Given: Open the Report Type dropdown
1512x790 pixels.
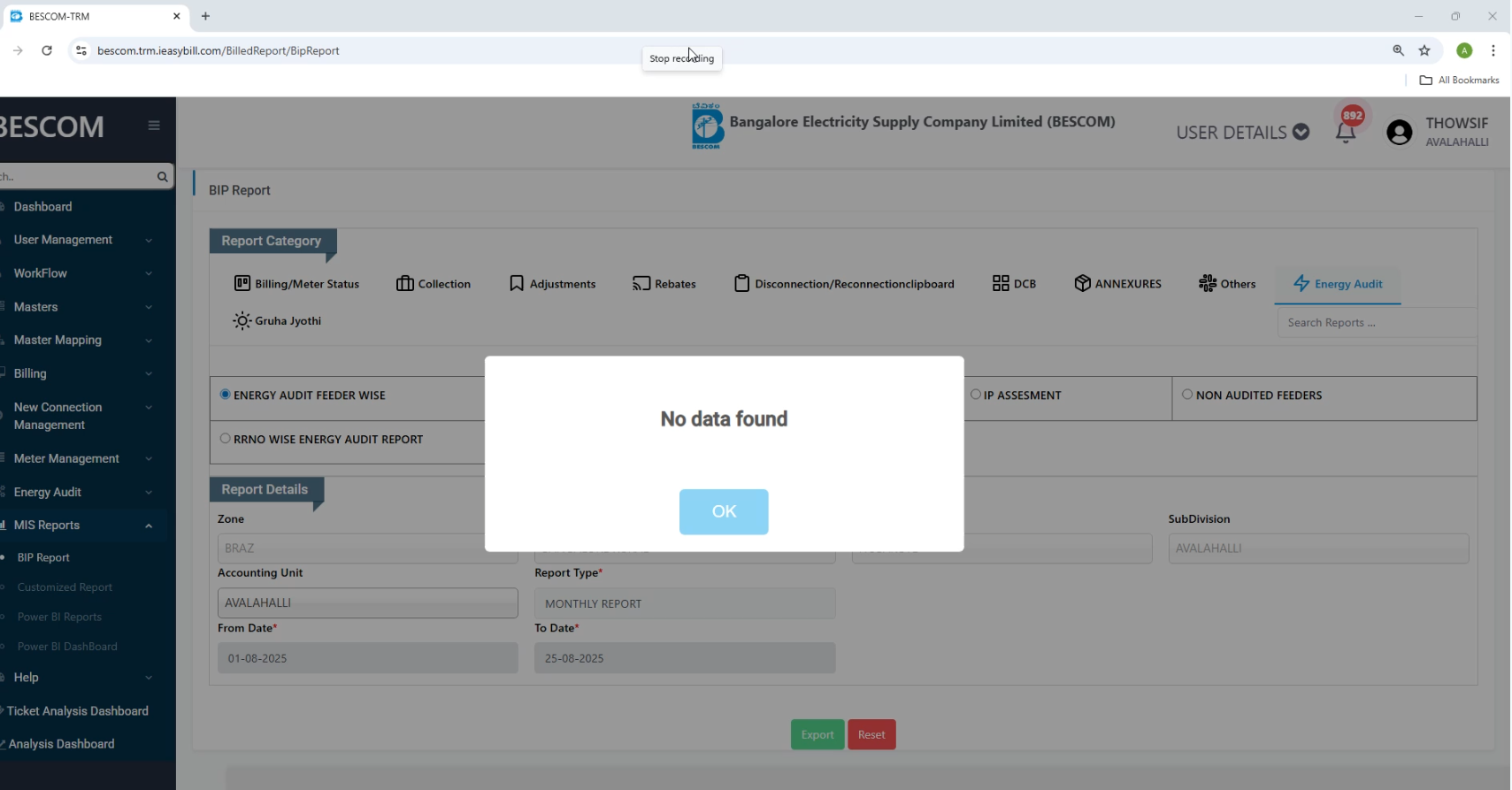Looking at the screenshot, I should pos(685,603).
